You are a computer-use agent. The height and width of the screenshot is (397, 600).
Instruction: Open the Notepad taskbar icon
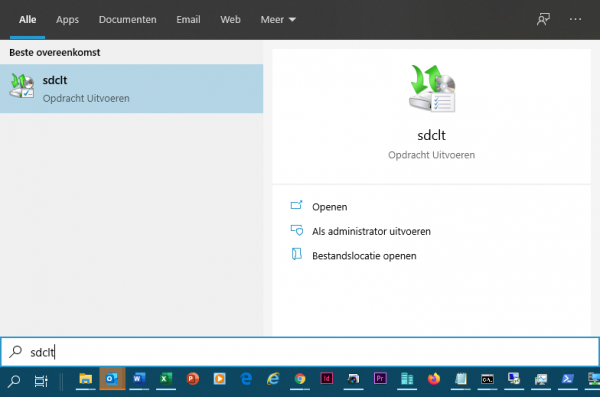tap(460, 379)
